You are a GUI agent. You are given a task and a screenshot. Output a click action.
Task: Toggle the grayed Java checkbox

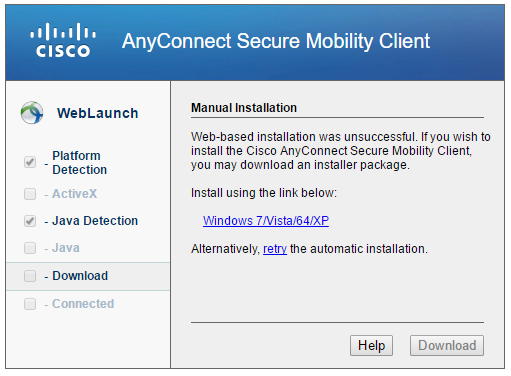click(30, 248)
